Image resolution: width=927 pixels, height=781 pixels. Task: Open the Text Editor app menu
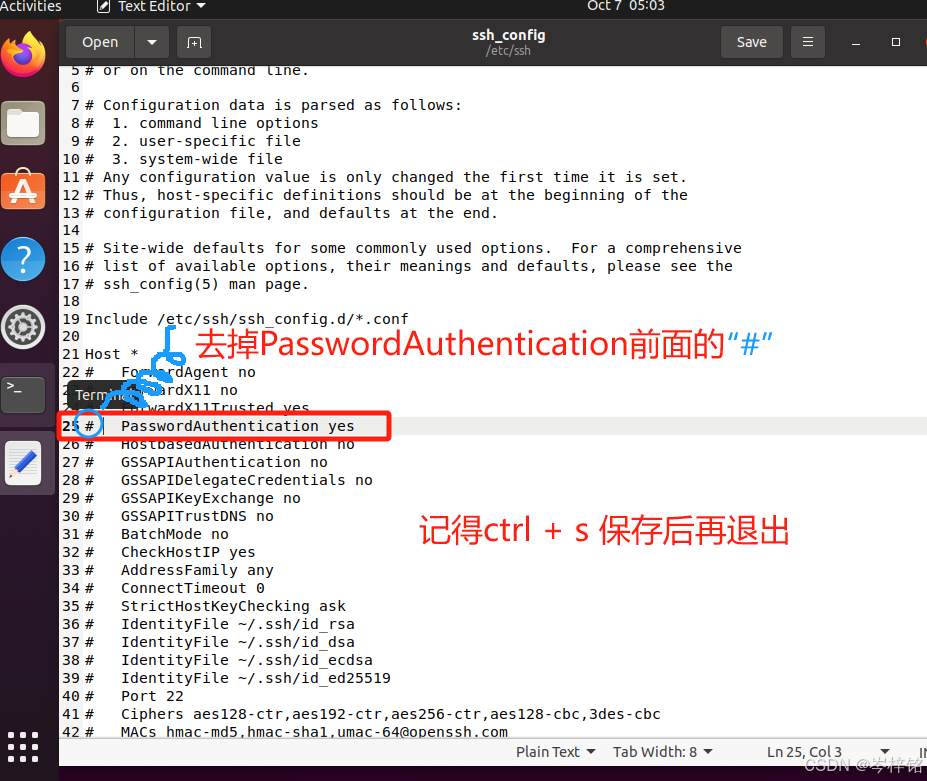click(x=151, y=7)
